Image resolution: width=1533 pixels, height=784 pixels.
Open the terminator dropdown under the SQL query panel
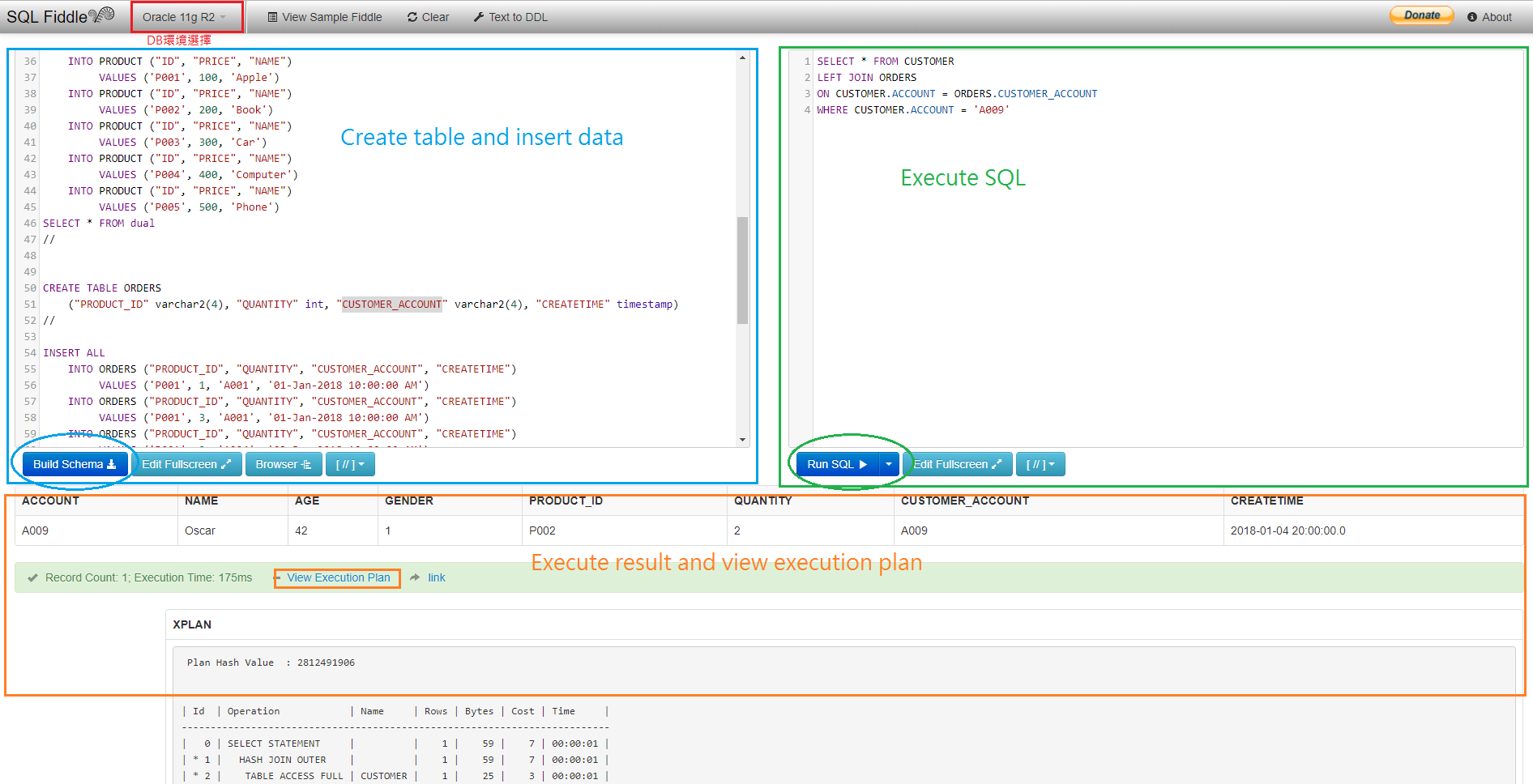1040,463
